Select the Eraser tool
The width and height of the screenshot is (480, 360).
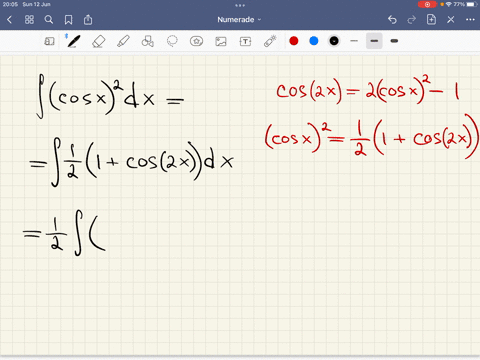click(98, 41)
